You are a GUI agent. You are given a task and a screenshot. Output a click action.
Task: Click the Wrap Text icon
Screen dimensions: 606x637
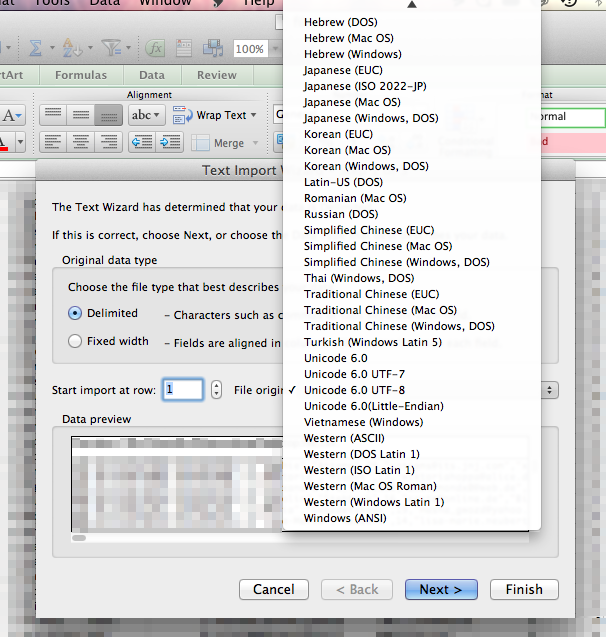[182, 115]
